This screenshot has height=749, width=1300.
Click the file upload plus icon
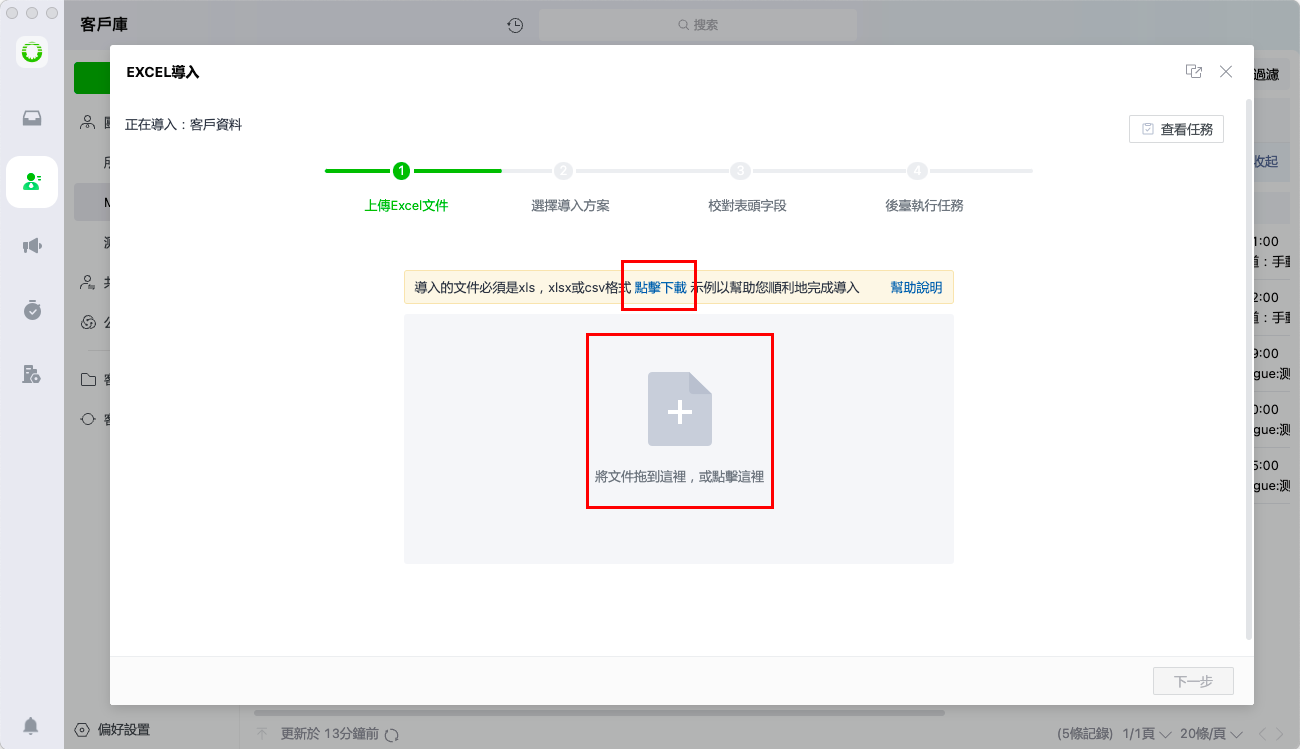coord(680,409)
